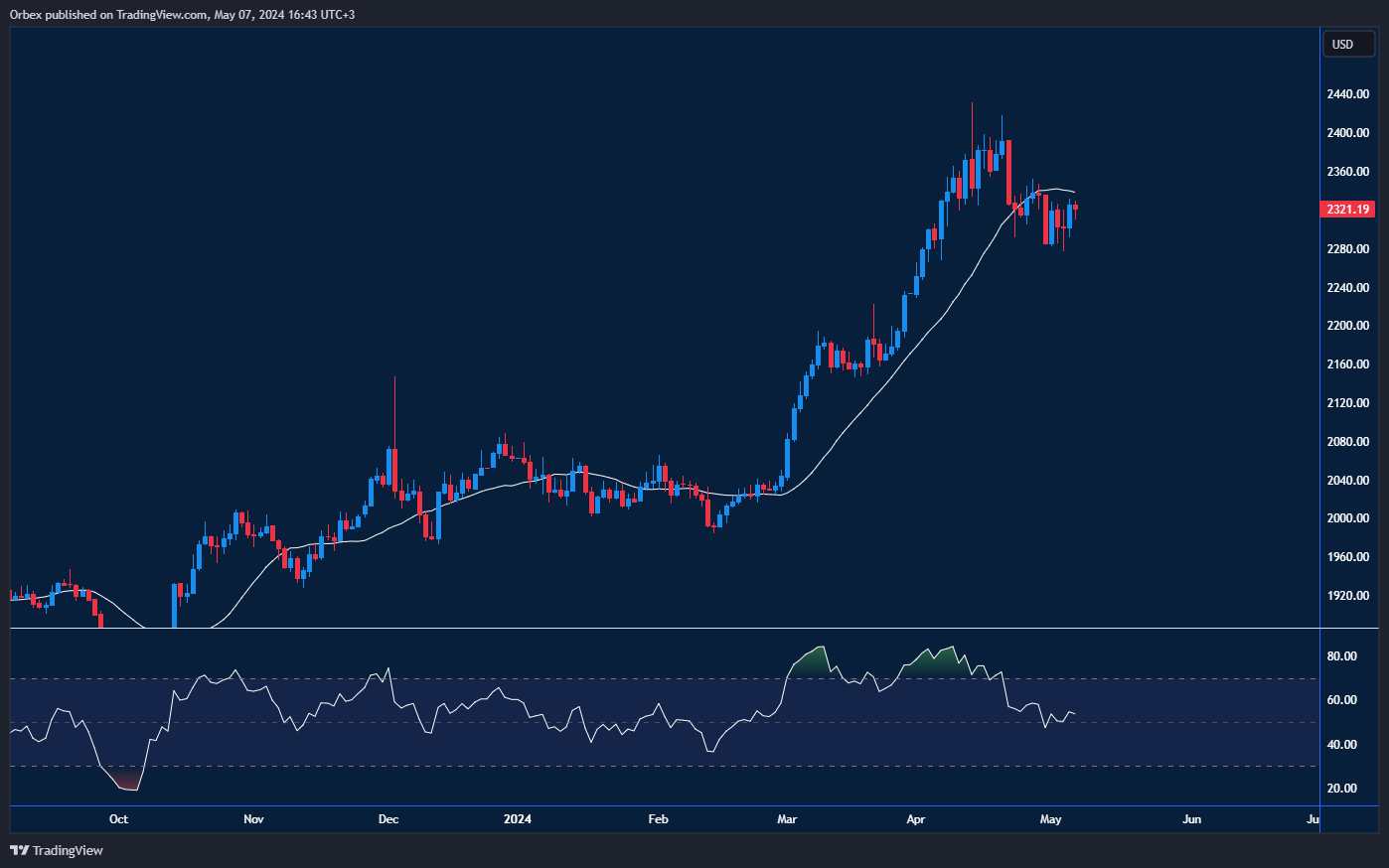
Task: Click the 20.00 RSI scale label
Action: coord(1341,789)
